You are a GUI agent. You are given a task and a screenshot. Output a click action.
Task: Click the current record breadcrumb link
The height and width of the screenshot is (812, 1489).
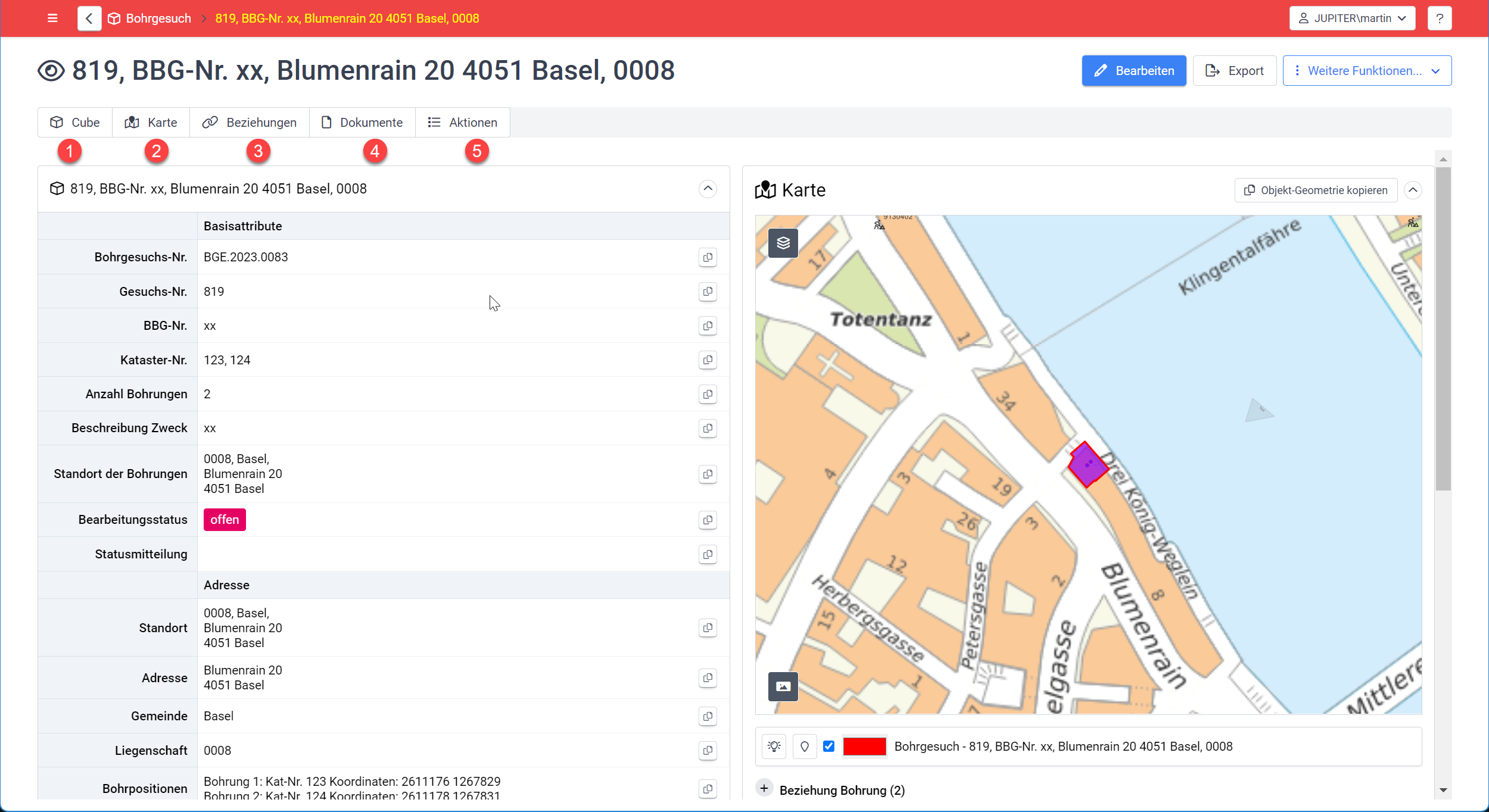(x=347, y=18)
